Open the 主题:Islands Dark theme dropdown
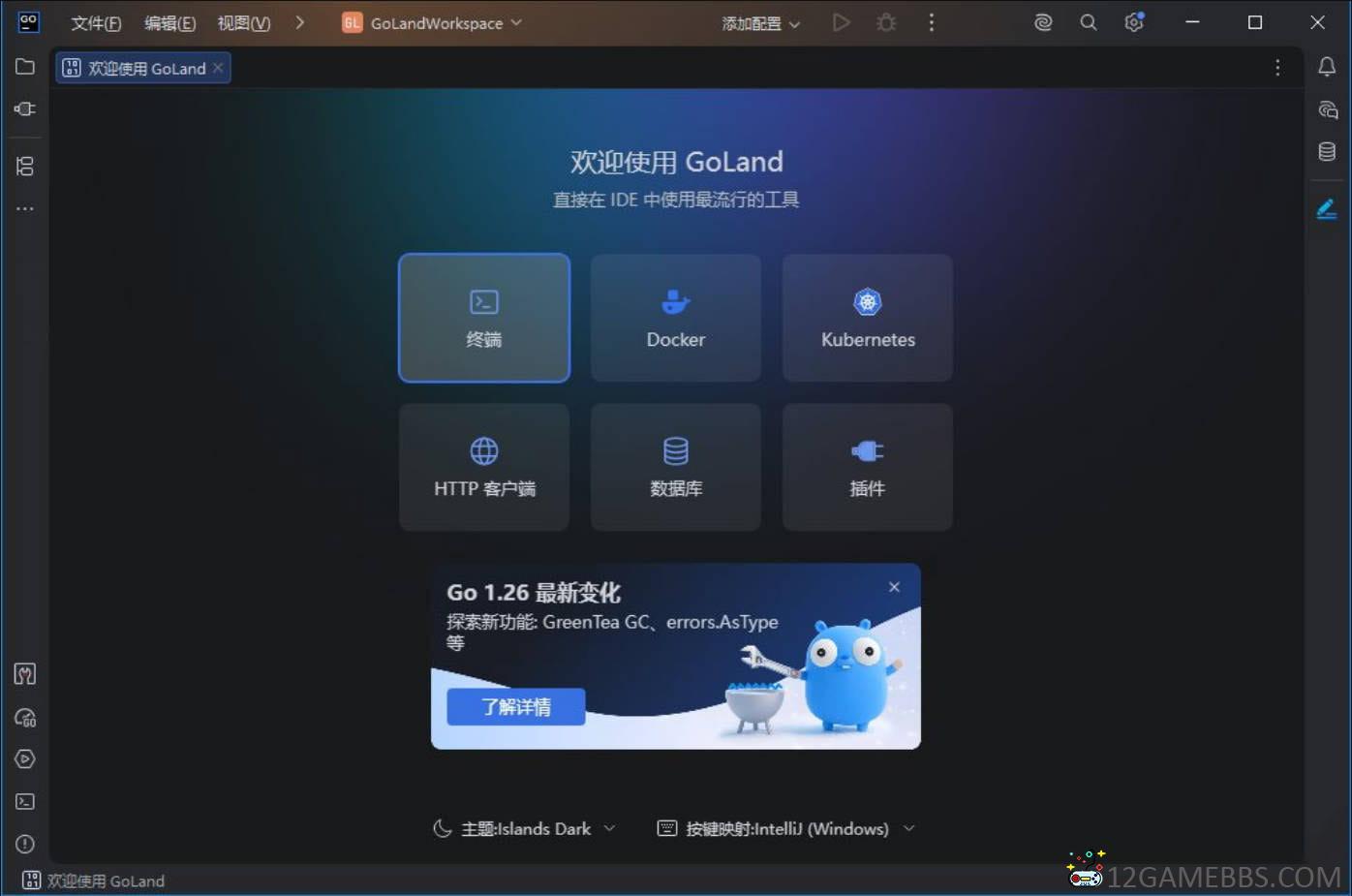Screen dimensions: 1352x896 pos(524,828)
